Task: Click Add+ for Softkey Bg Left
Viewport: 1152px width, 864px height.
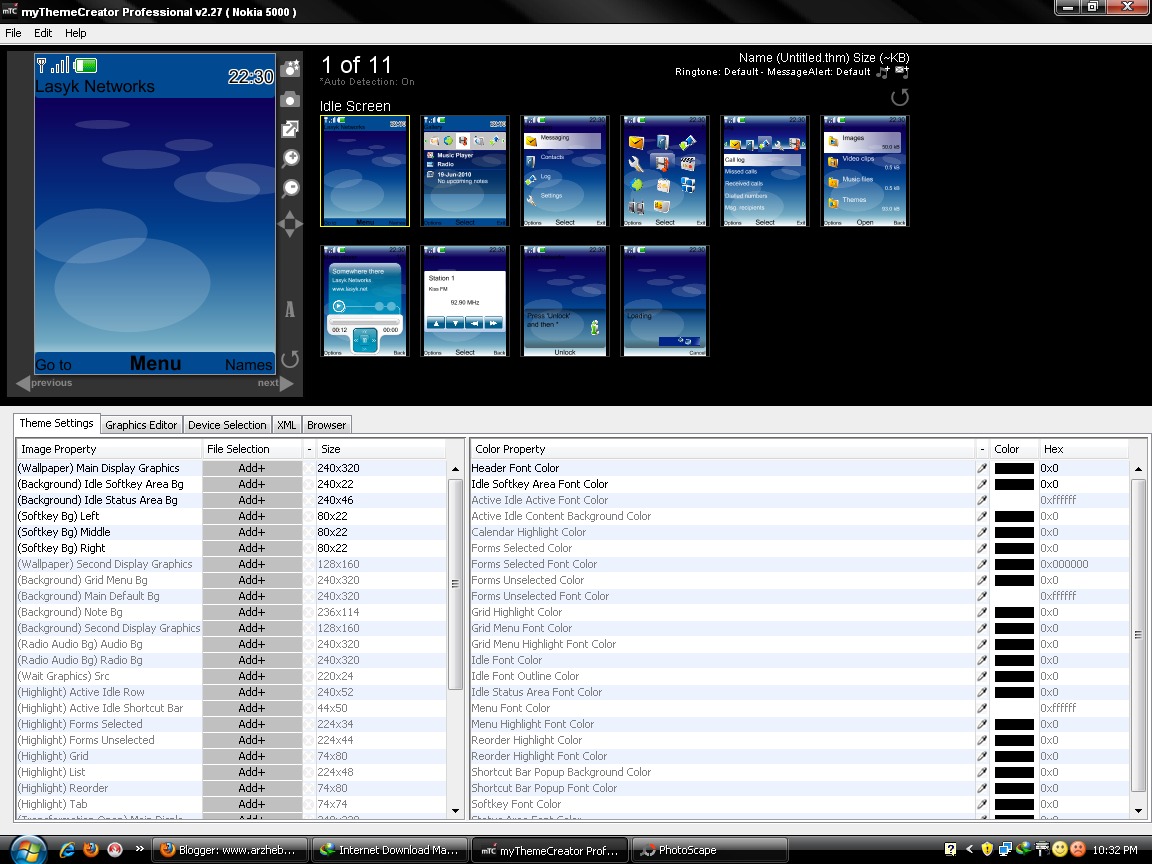Action: [251, 516]
